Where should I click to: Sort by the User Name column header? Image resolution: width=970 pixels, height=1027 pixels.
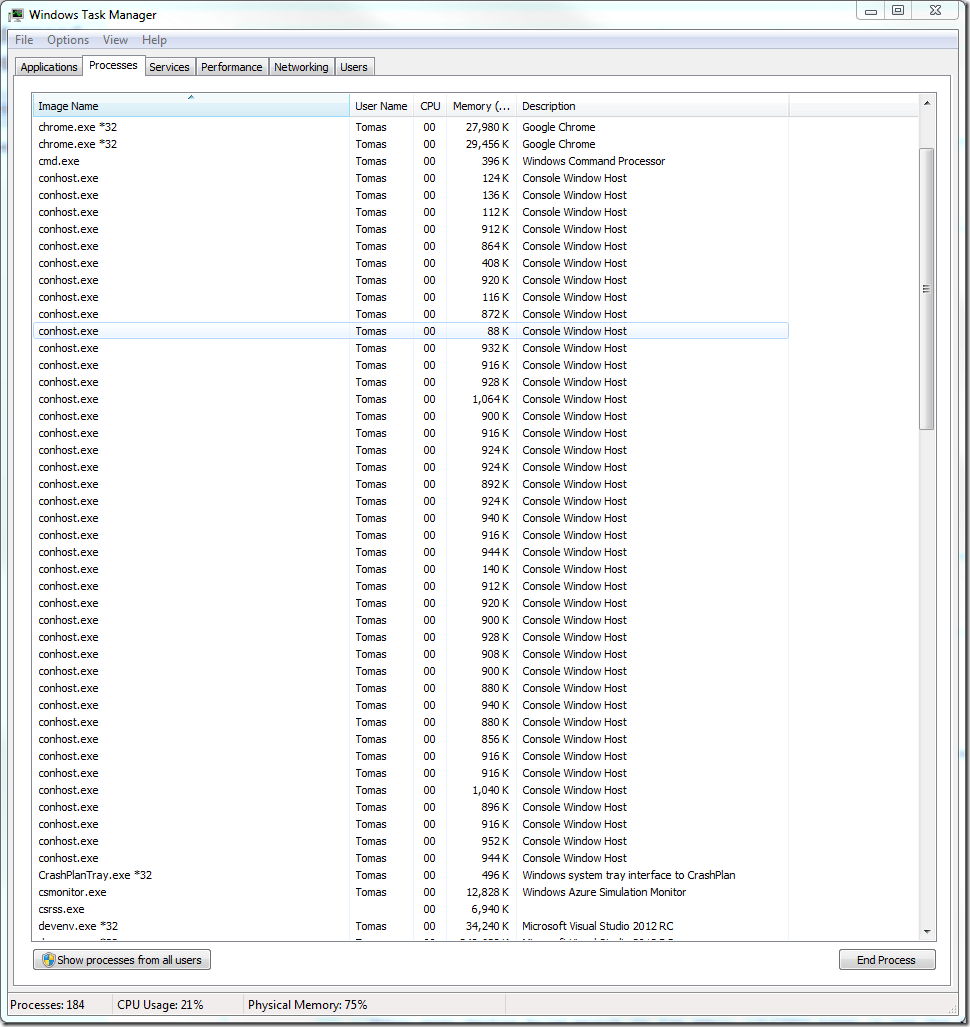(381, 106)
